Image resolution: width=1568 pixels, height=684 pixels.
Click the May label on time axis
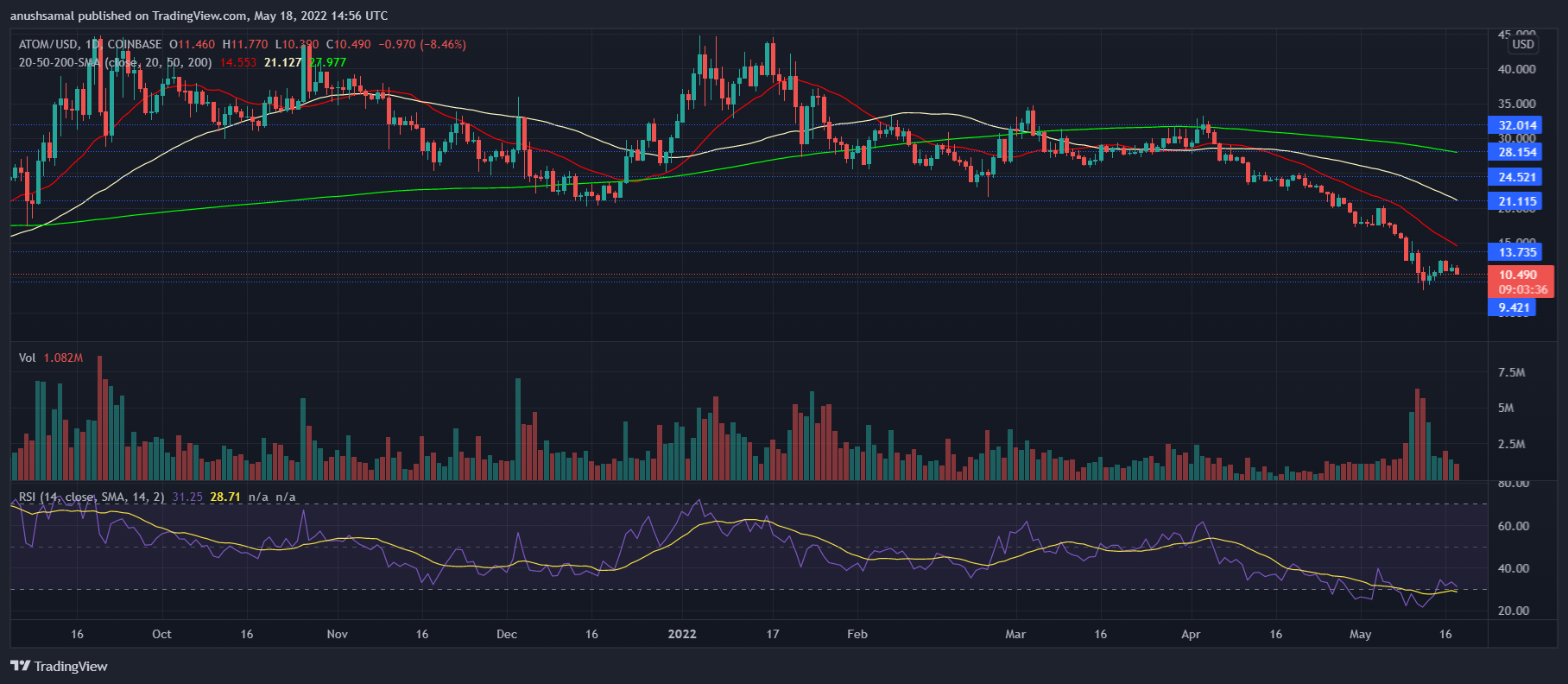pos(1360,634)
